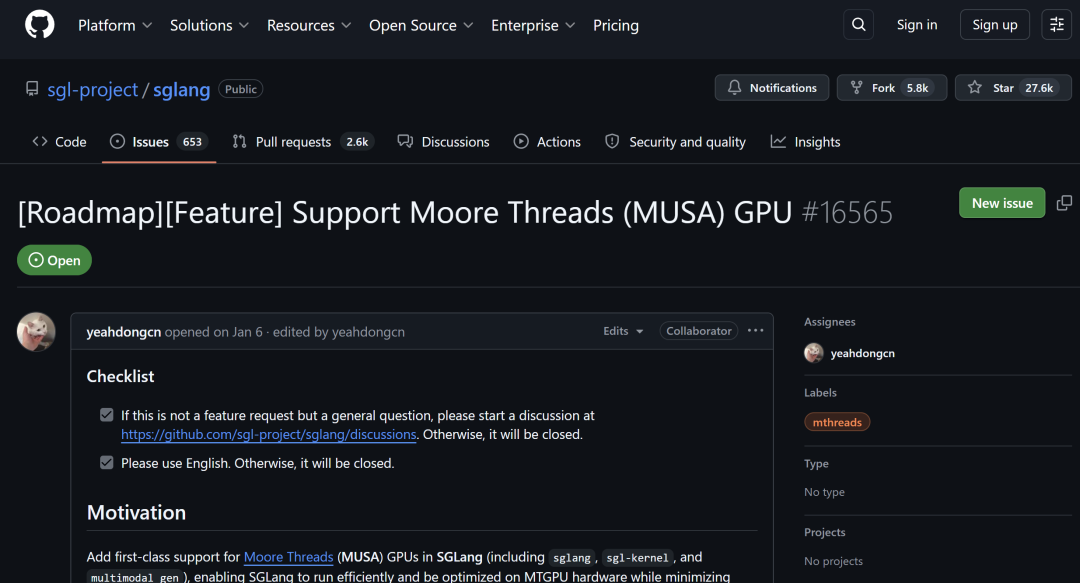This screenshot has height=583, width=1080.
Task: Toggle the general question discussion checkbox
Action: point(106,415)
